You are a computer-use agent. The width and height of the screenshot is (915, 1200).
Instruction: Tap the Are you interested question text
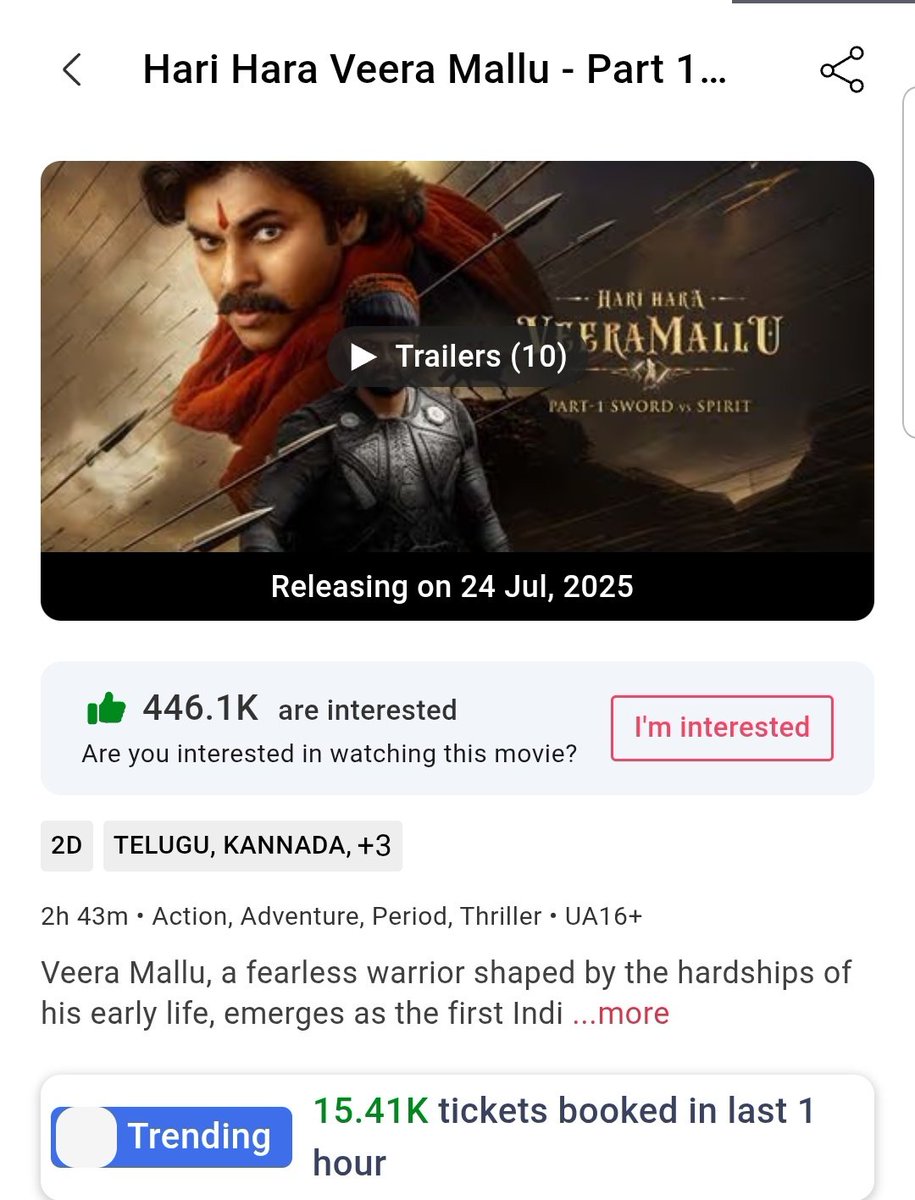329,753
